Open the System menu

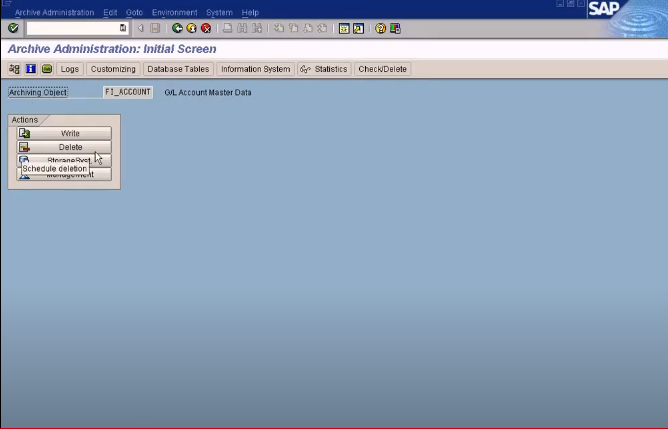pyautogui.click(x=219, y=12)
